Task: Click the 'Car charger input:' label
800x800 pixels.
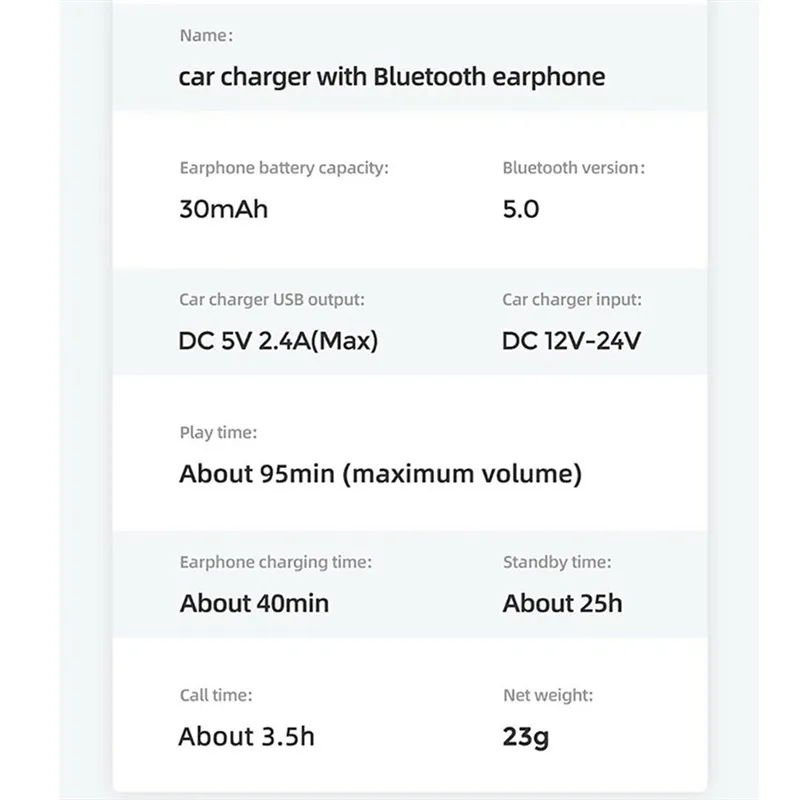Action: [572, 299]
